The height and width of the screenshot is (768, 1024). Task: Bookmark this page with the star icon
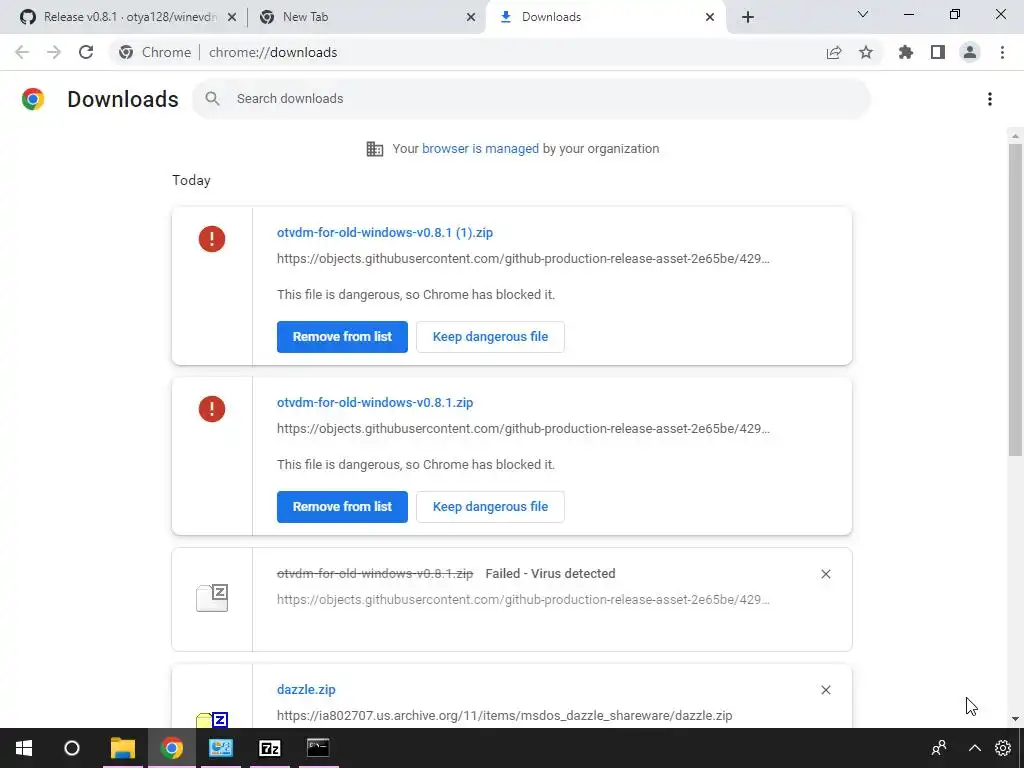(x=866, y=52)
